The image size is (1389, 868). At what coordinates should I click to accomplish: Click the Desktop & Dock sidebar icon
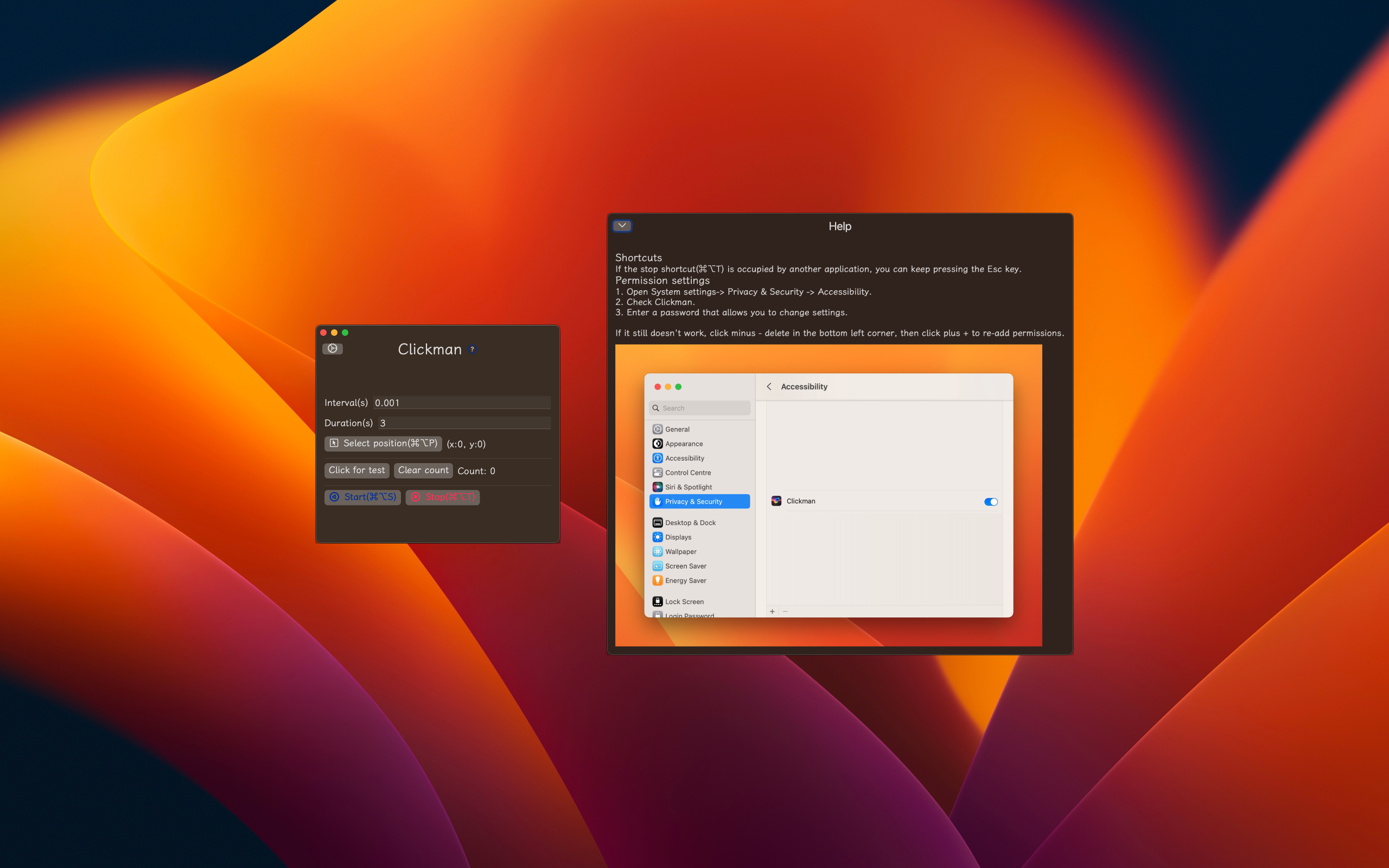pyautogui.click(x=658, y=522)
